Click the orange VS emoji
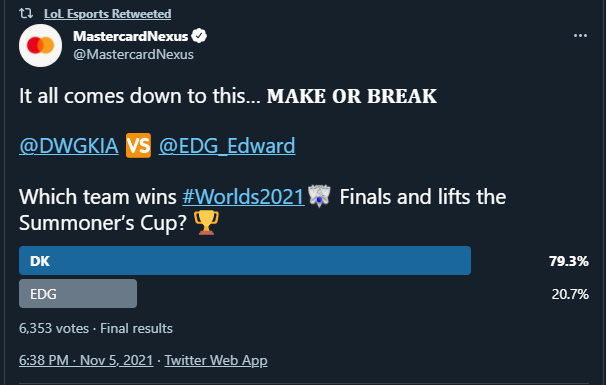 coord(138,146)
